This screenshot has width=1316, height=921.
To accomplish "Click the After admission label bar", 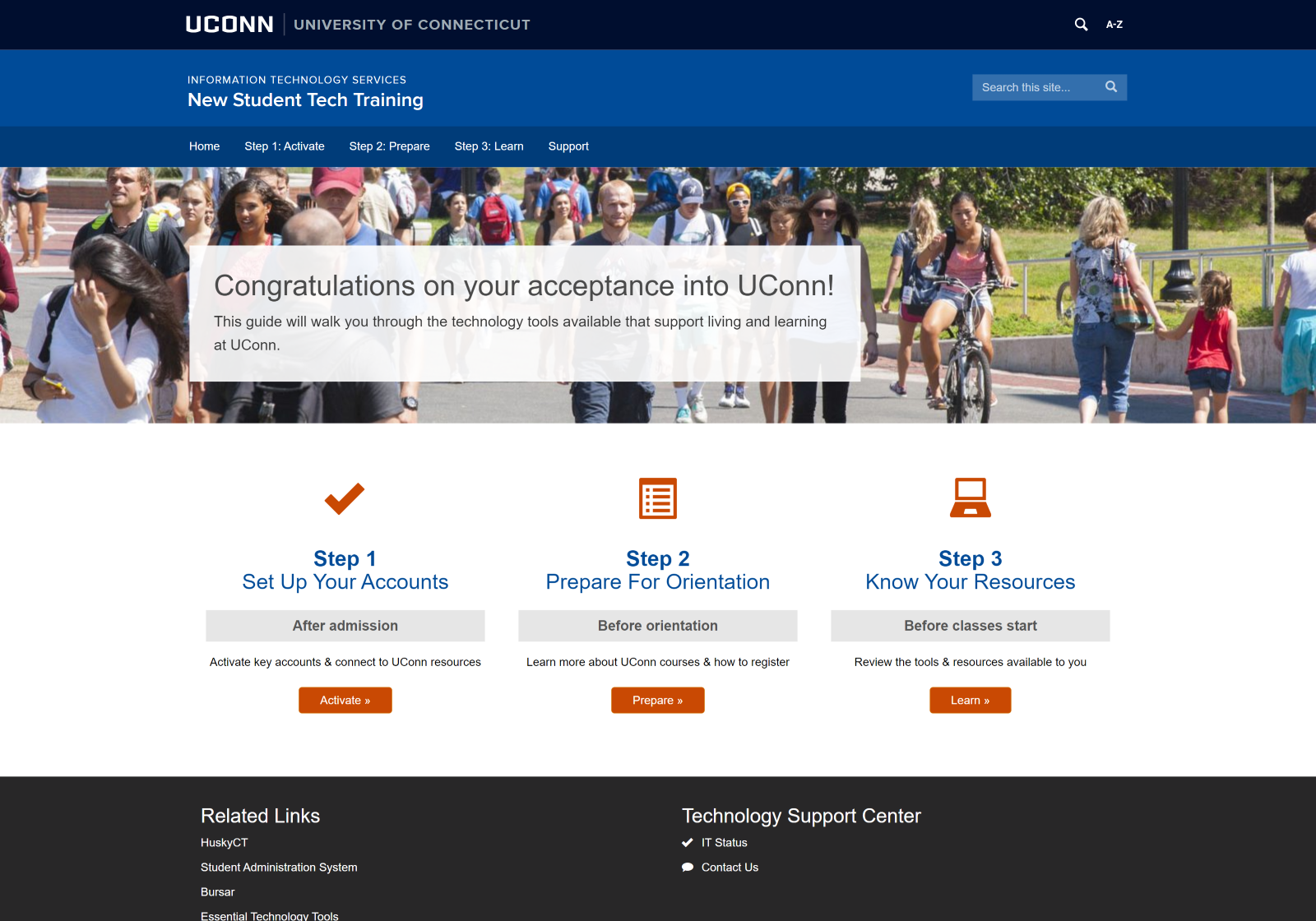I will [345, 626].
